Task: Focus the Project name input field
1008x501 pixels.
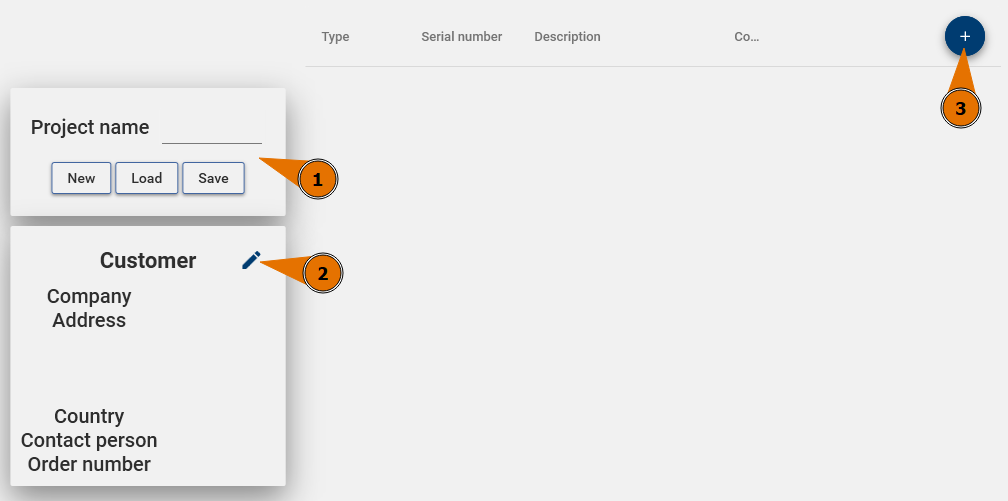Action: point(212,128)
